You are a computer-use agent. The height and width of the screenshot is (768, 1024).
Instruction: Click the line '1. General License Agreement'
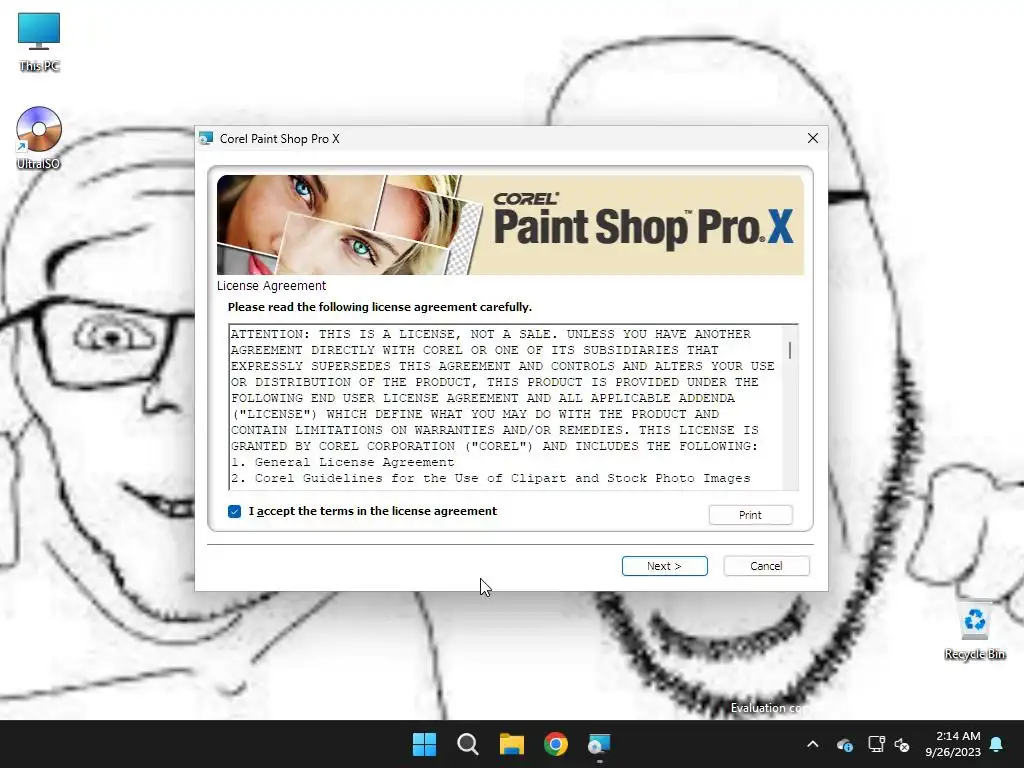pyautogui.click(x=342, y=462)
